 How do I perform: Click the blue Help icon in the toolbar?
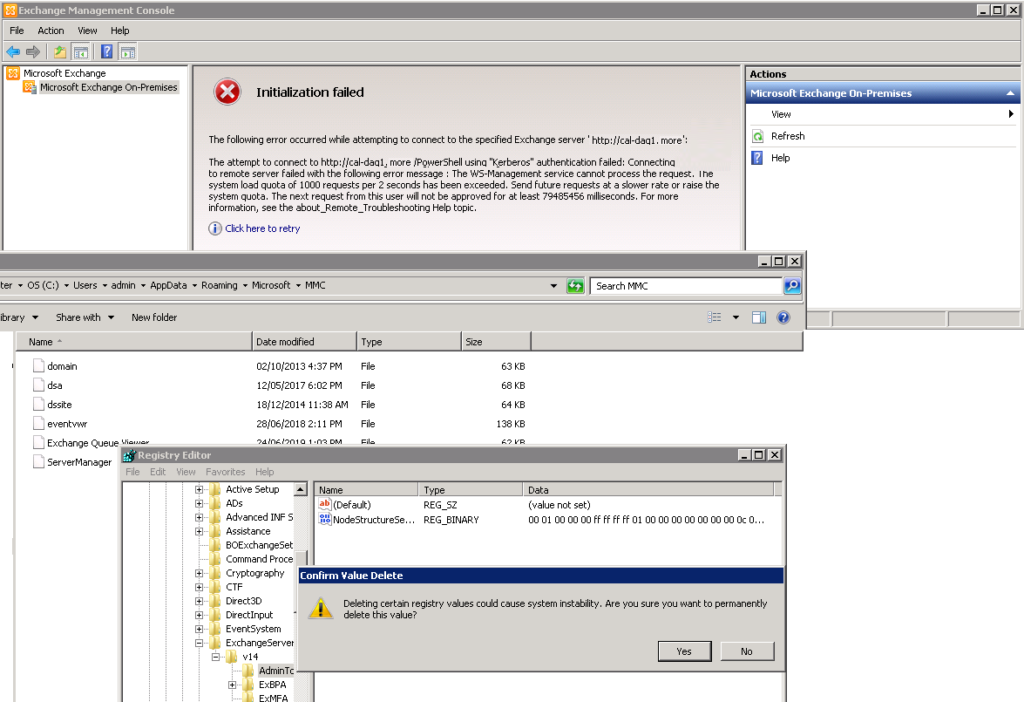tap(106, 52)
